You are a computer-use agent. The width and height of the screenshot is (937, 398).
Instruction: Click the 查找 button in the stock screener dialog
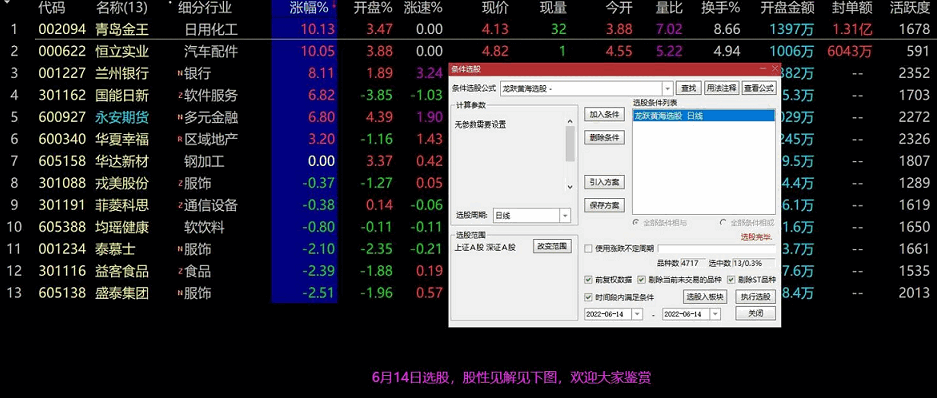689,88
